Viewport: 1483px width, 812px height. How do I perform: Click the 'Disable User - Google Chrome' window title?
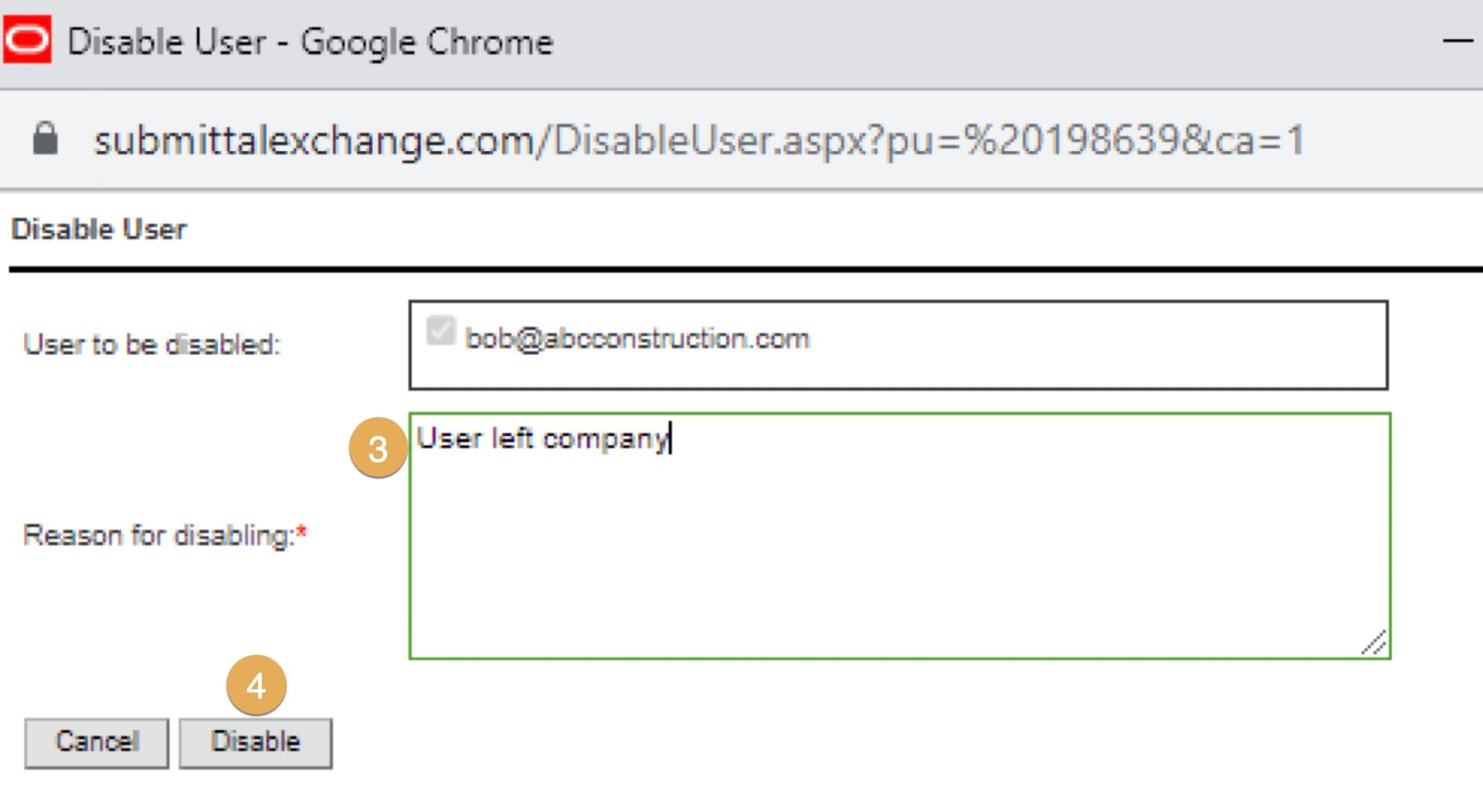coord(310,42)
